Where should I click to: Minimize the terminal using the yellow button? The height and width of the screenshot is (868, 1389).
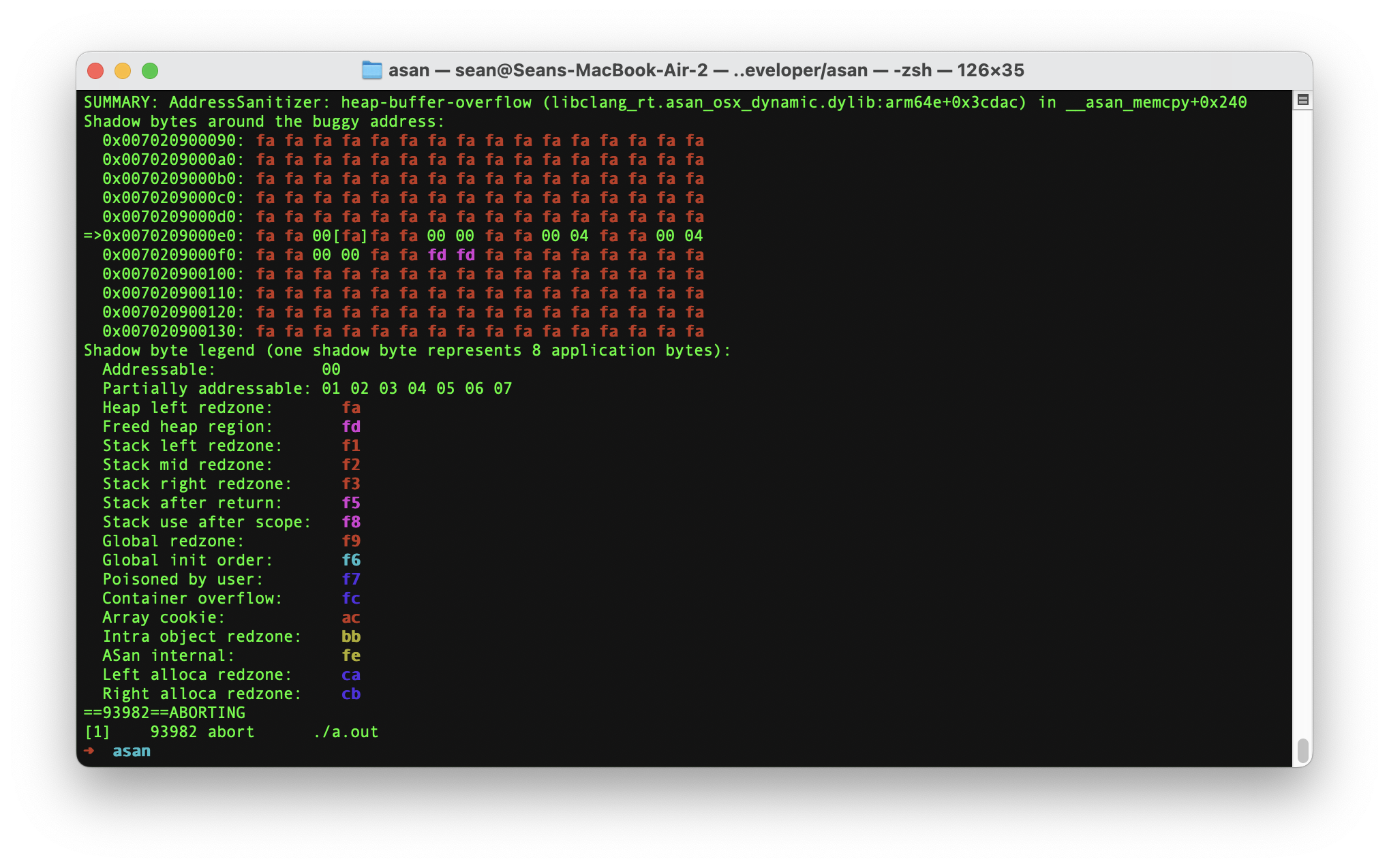point(123,71)
